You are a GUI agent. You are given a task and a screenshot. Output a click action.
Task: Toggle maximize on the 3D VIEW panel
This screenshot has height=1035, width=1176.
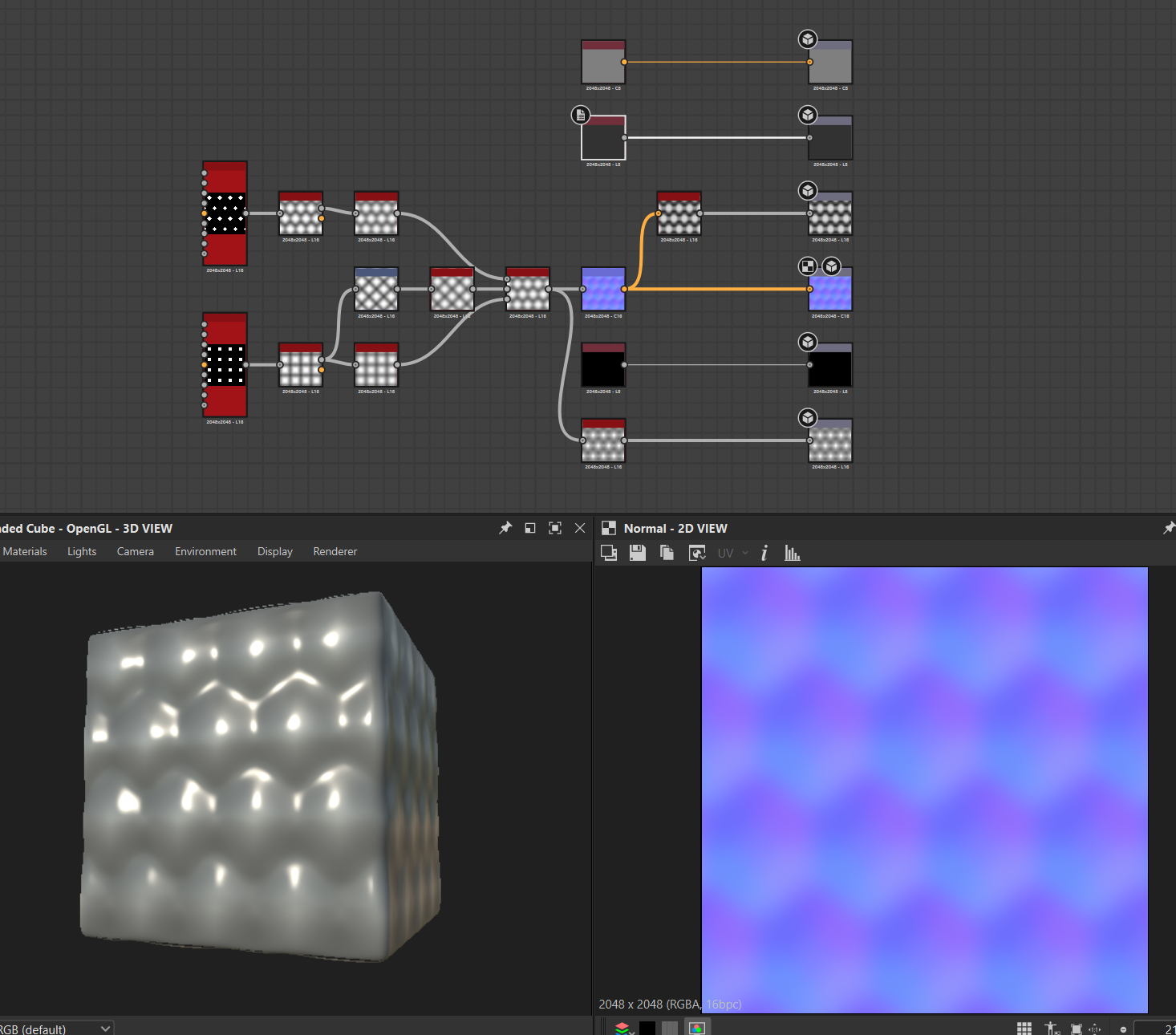pyautogui.click(x=554, y=528)
